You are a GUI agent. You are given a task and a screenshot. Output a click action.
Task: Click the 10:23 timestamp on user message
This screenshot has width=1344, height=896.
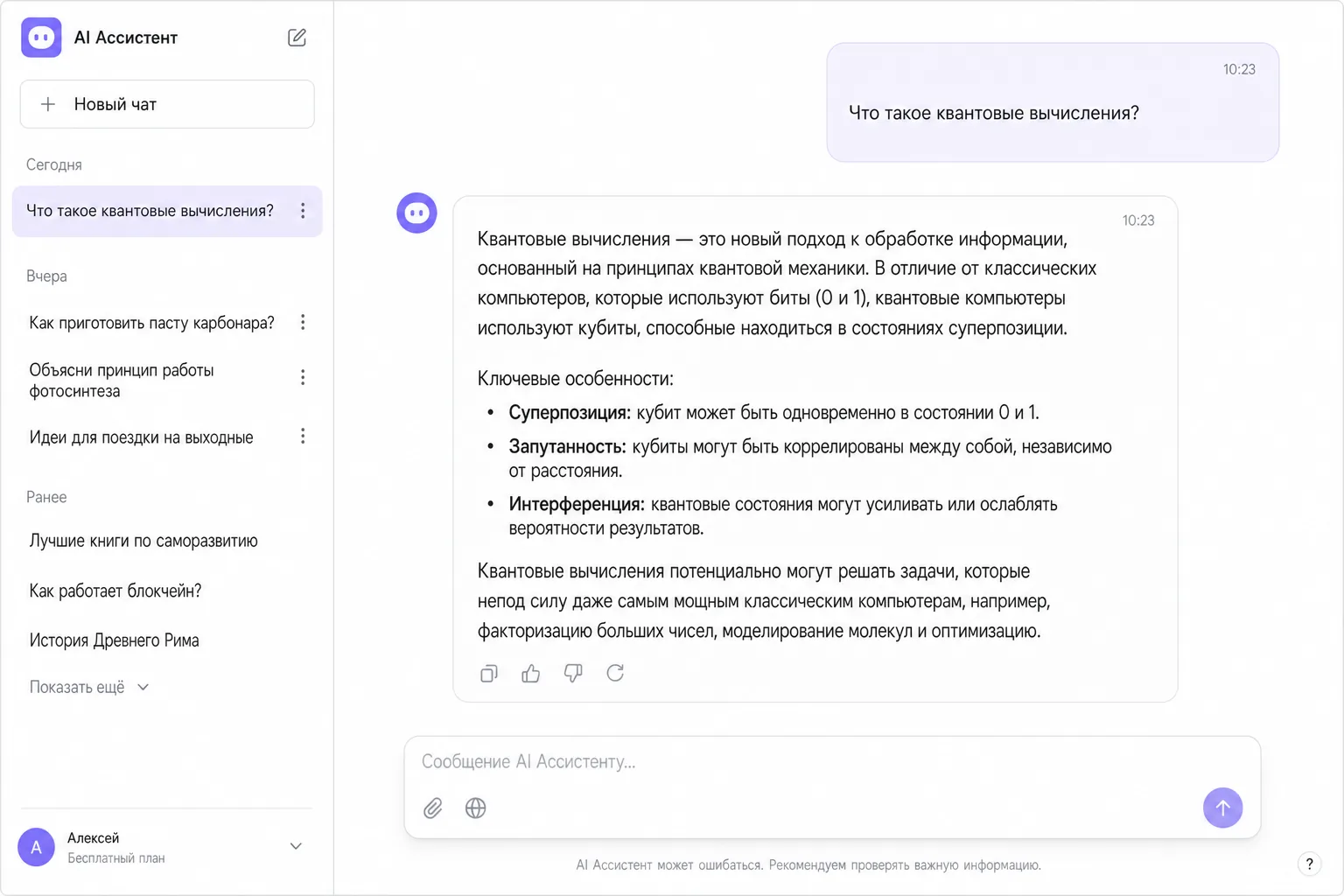1239,69
